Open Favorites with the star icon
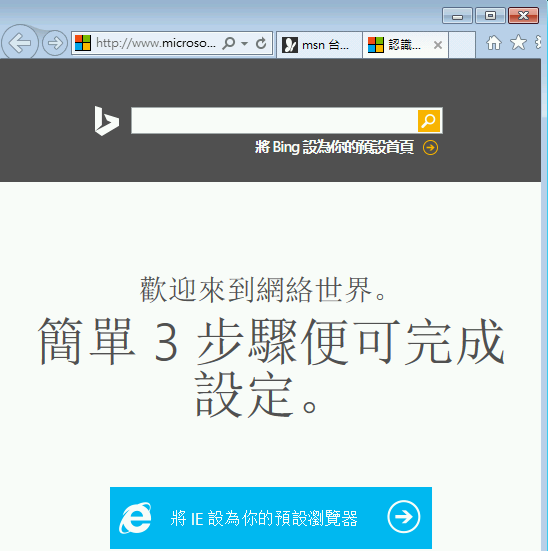548x551 pixels. tap(518, 43)
